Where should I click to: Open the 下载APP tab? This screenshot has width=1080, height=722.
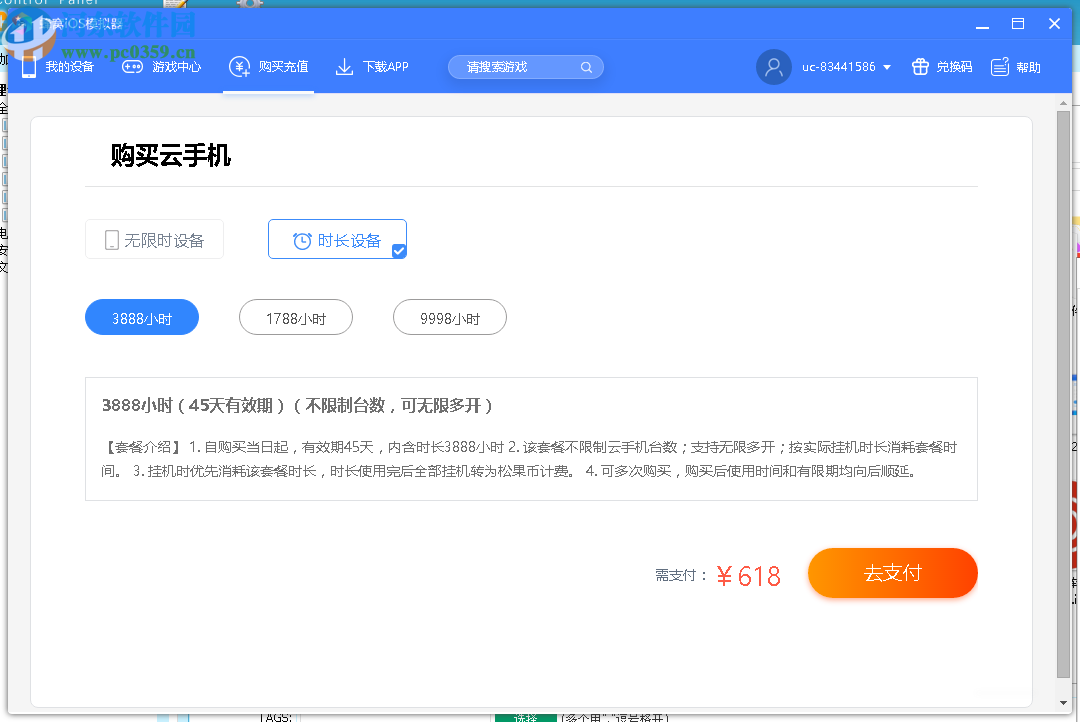pyautogui.click(x=372, y=66)
